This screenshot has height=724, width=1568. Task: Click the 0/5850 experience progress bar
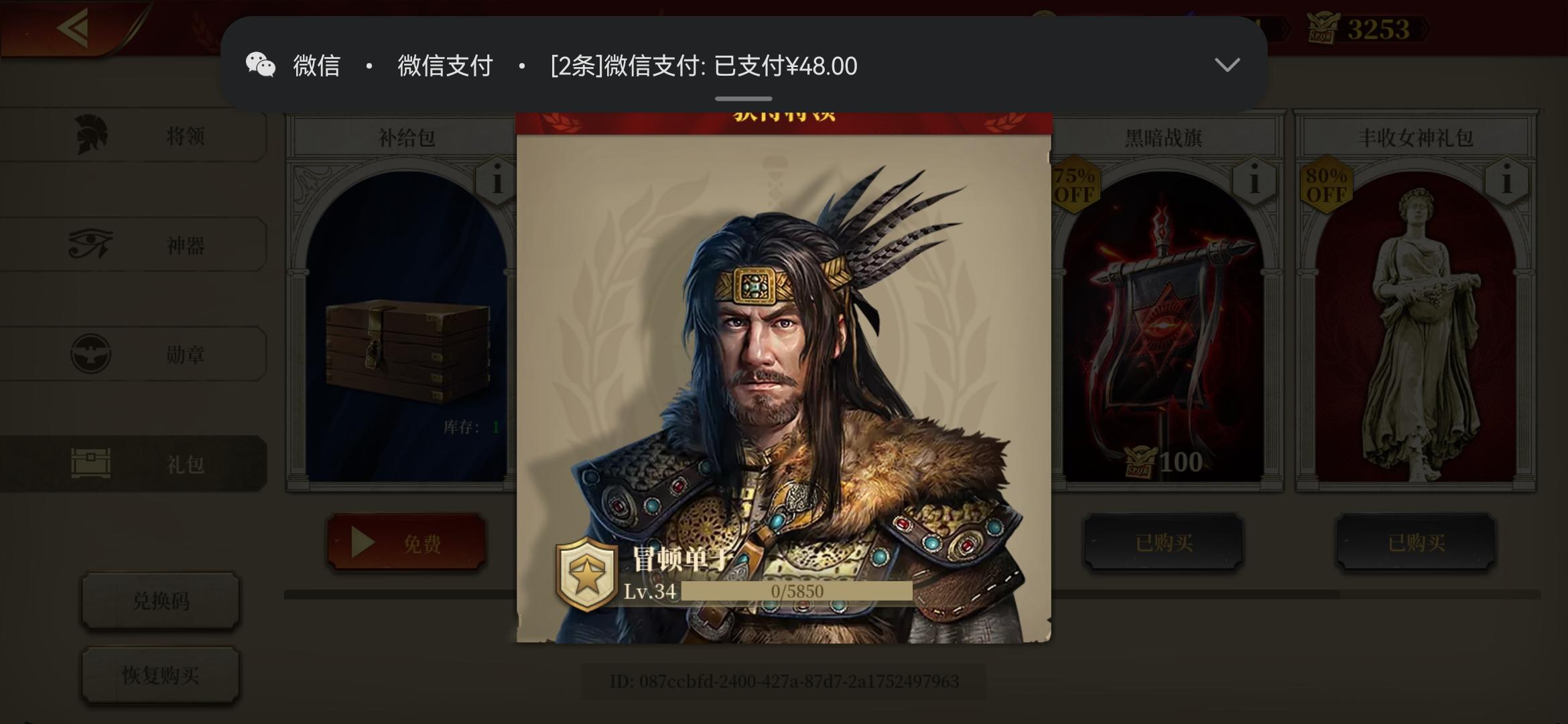tap(797, 591)
